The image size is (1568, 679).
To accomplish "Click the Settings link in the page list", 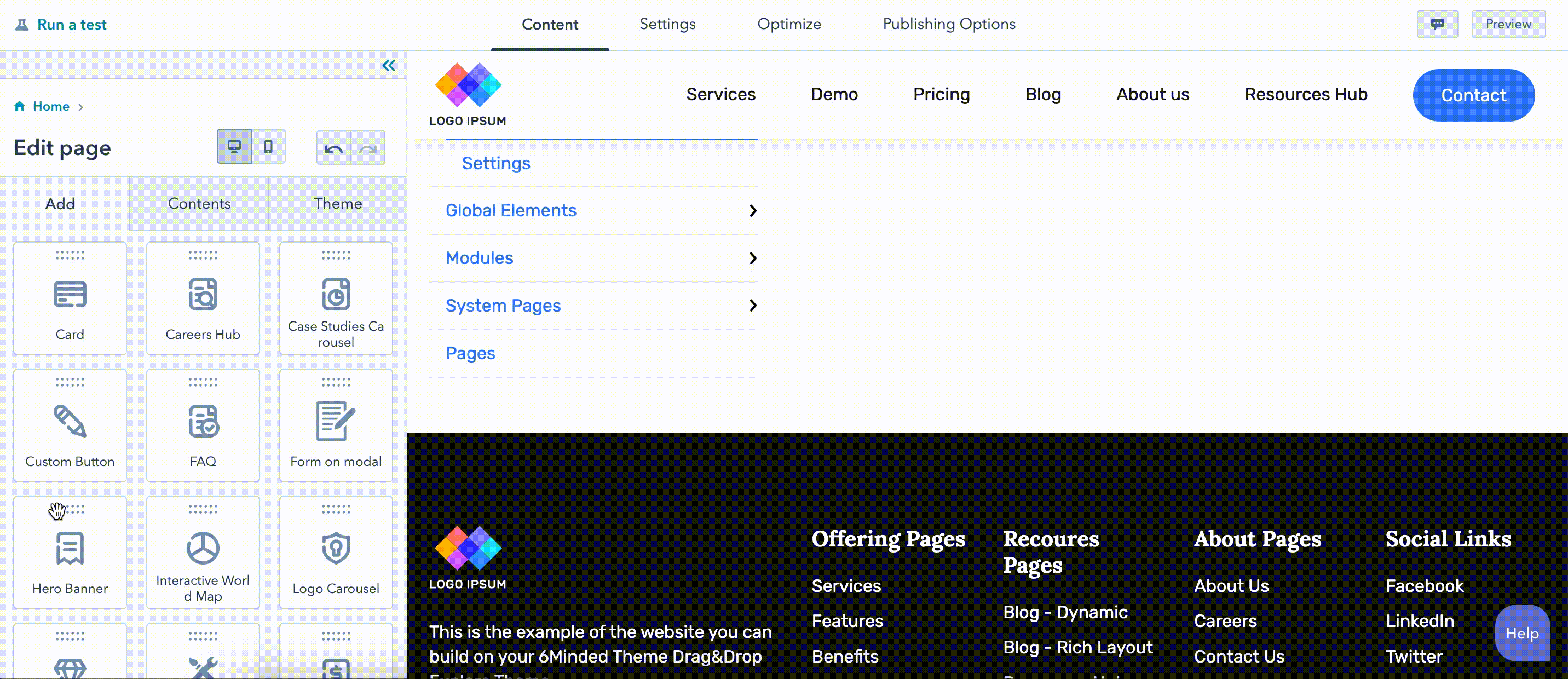I will [x=496, y=163].
